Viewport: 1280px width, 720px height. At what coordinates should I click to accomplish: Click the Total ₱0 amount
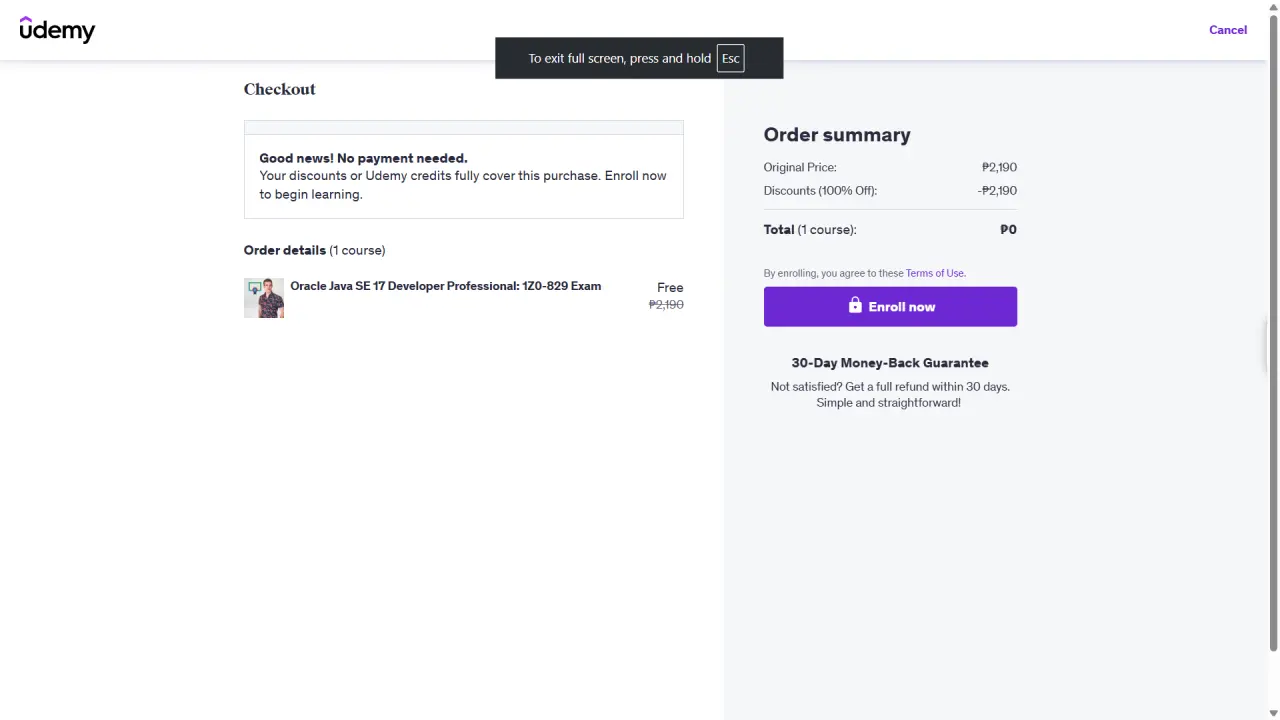tap(1008, 229)
